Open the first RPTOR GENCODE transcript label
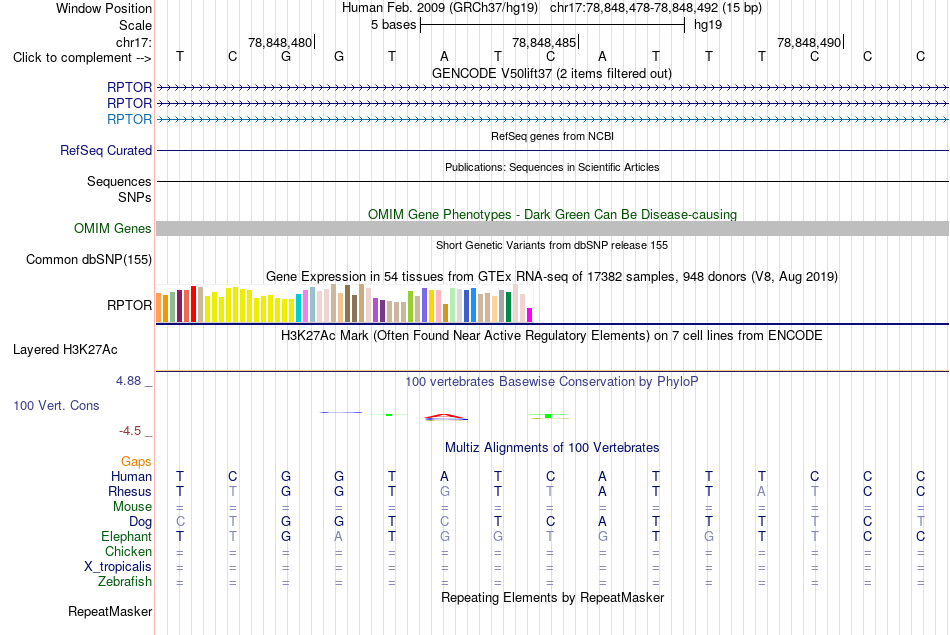This screenshot has height=635, width=950. (129, 87)
